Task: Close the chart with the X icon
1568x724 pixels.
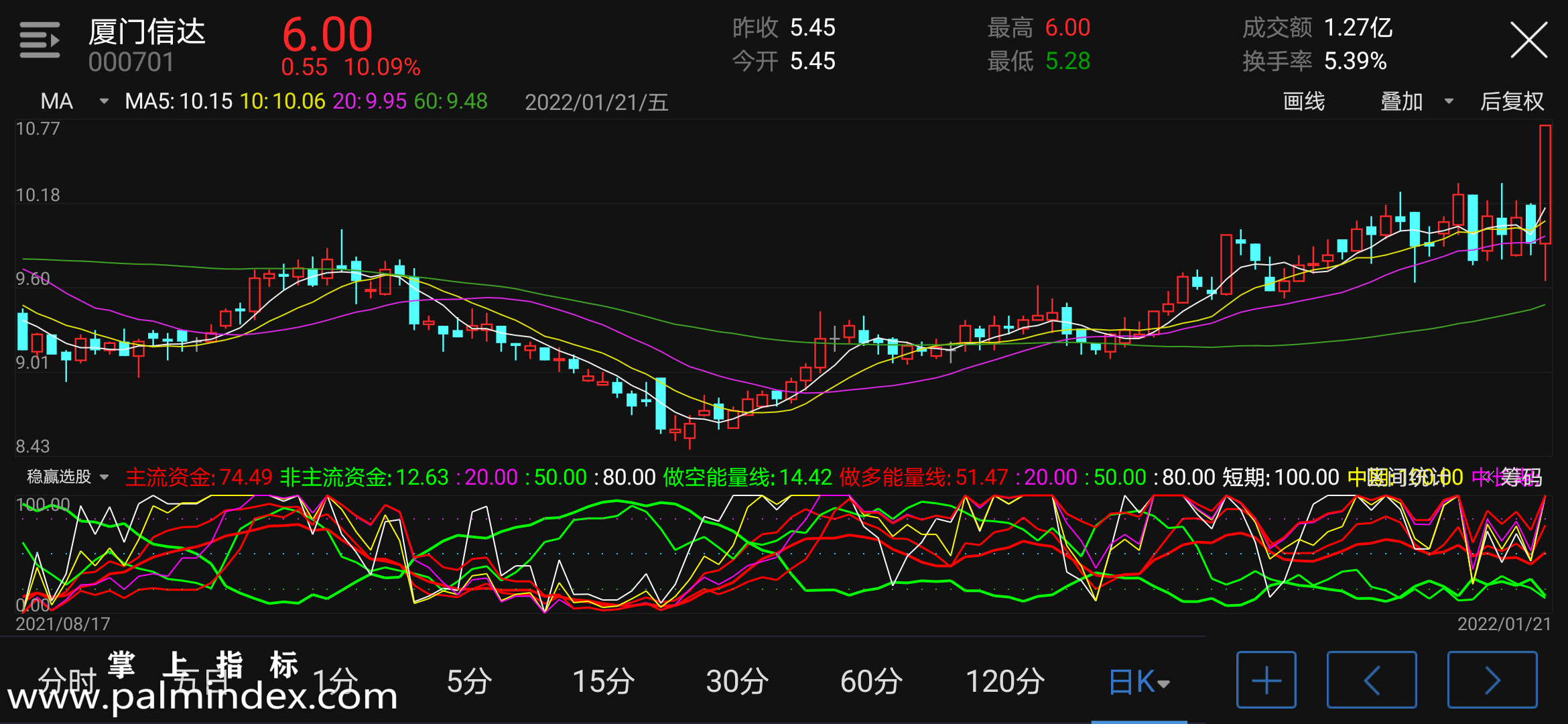Action: pos(1528,40)
